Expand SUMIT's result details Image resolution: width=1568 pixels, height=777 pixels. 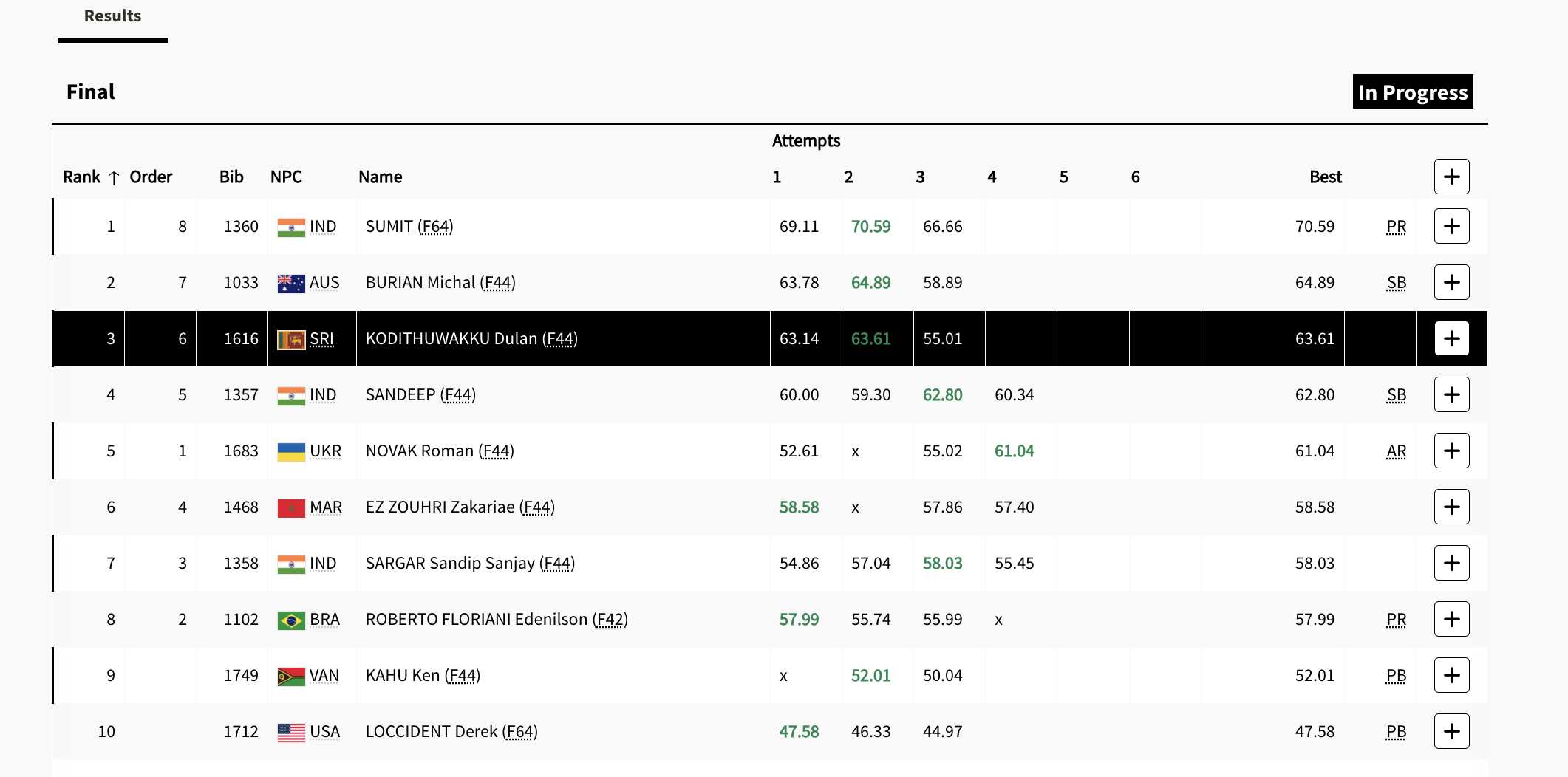(x=1451, y=226)
